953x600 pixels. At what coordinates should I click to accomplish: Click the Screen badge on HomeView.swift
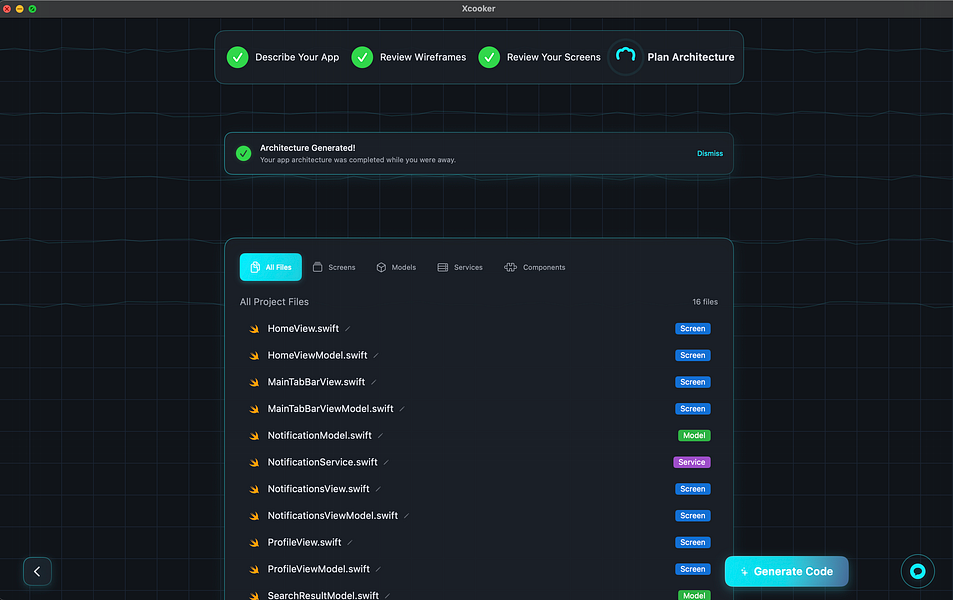point(692,328)
